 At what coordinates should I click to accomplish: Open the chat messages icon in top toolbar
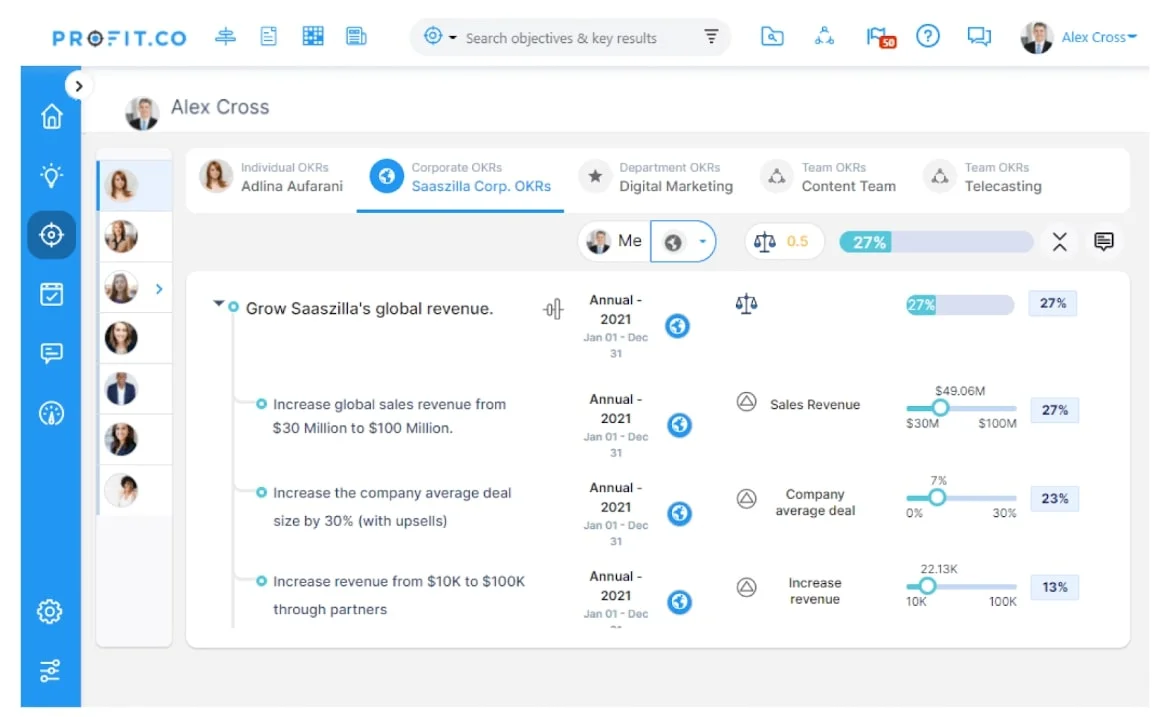click(979, 36)
